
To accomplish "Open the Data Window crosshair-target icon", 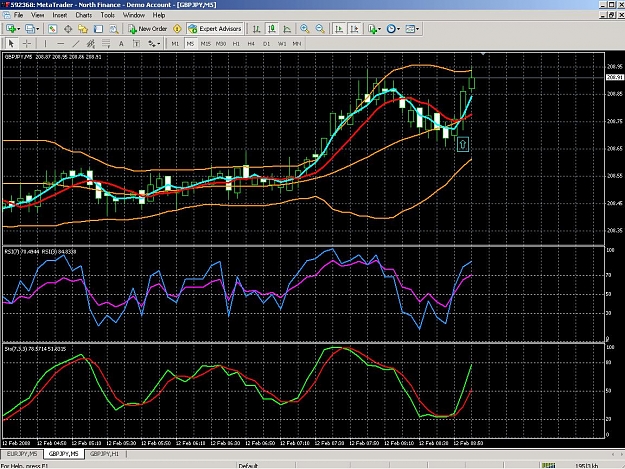I will pyautogui.click(x=68, y=29).
